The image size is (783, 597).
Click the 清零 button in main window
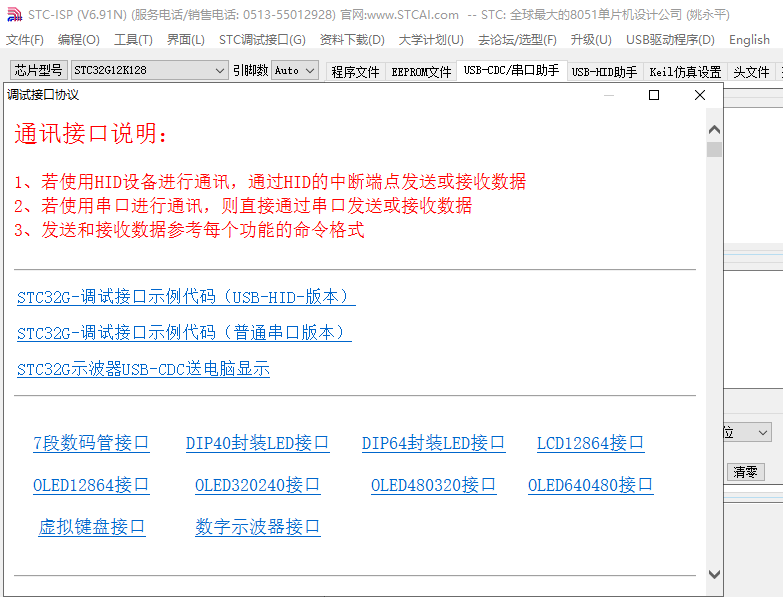pos(746,472)
